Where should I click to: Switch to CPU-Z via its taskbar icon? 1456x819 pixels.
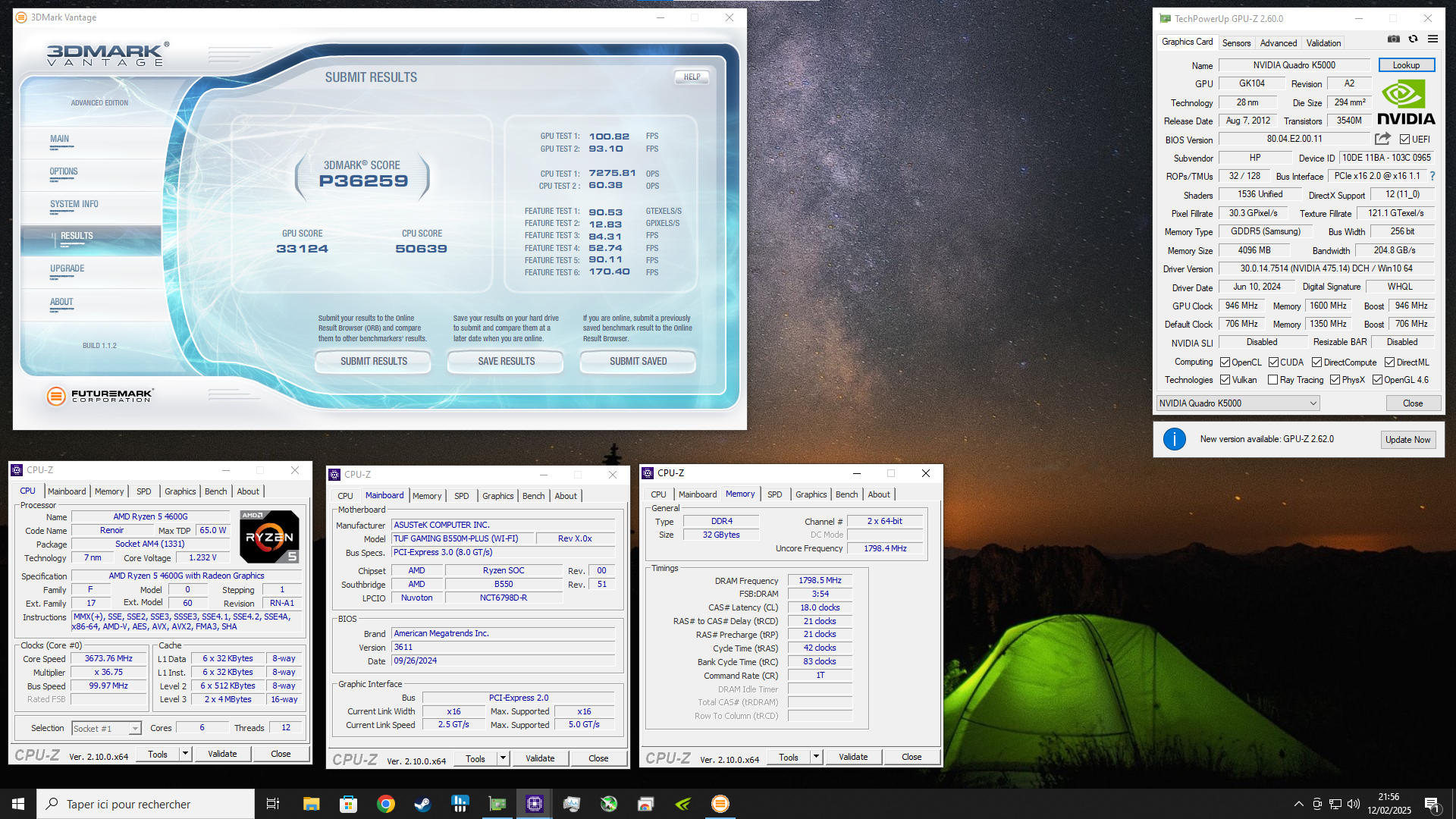[x=535, y=804]
